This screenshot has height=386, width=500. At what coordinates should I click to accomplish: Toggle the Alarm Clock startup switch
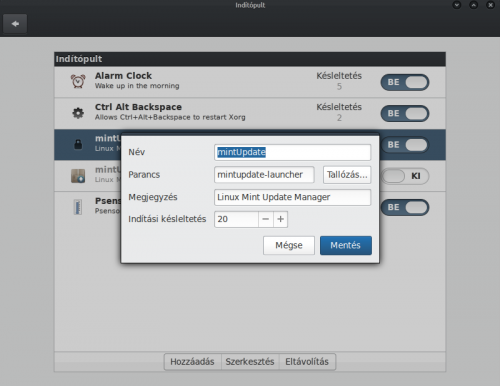pyautogui.click(x=405, y=82)
